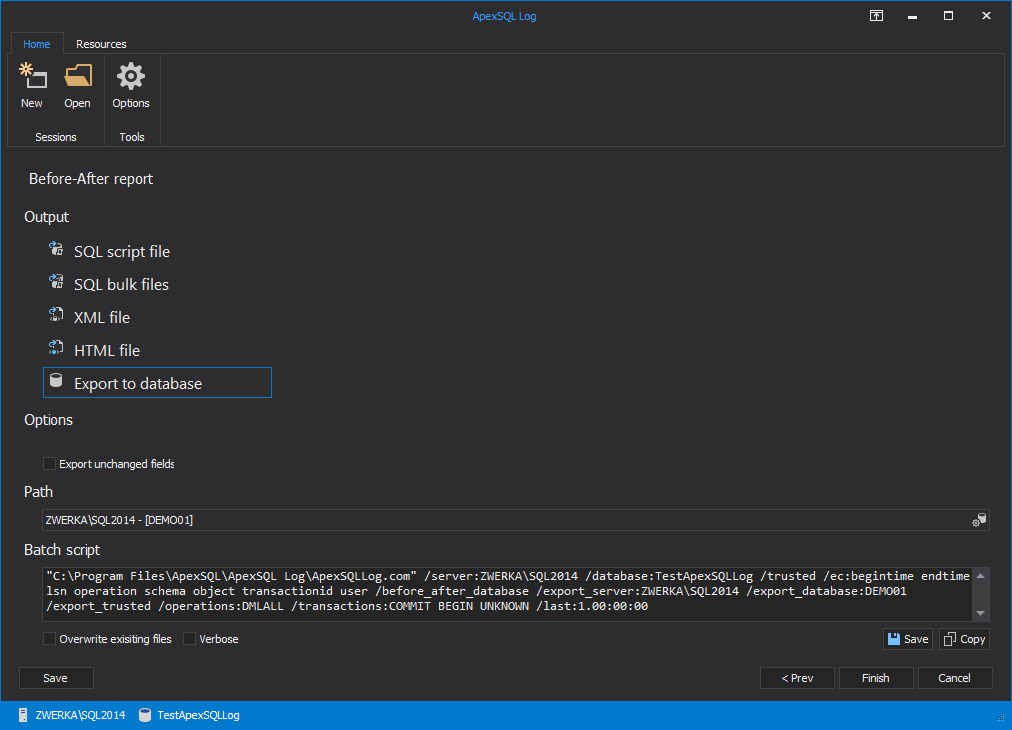Screen dimensions: 1012x730
Task: Click the ribbon display toggle icon in title bar
Action: 876,15
